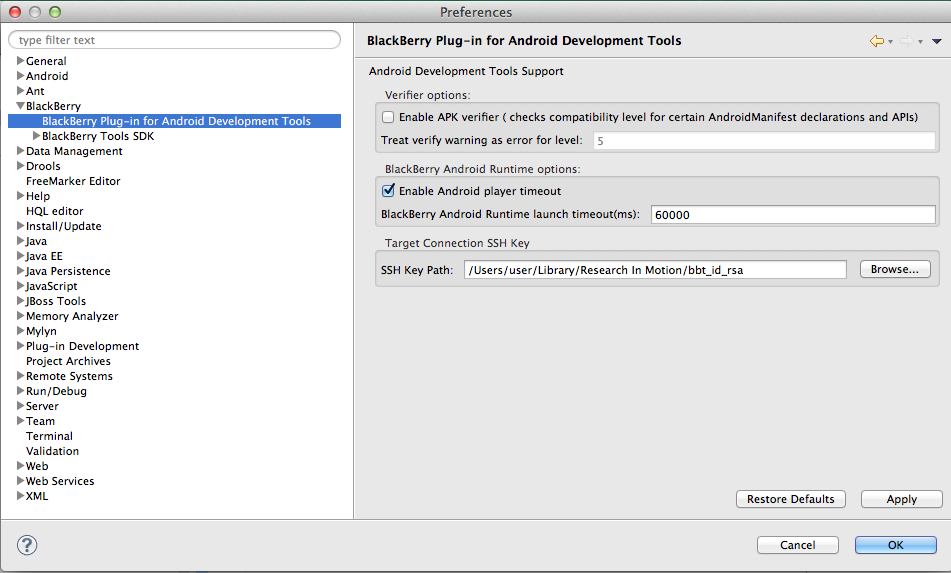Image resolution: width=951 pixels, height=573 pixels.
Task: Expand the Remote Systems node
Action: [x=21, y=376]
